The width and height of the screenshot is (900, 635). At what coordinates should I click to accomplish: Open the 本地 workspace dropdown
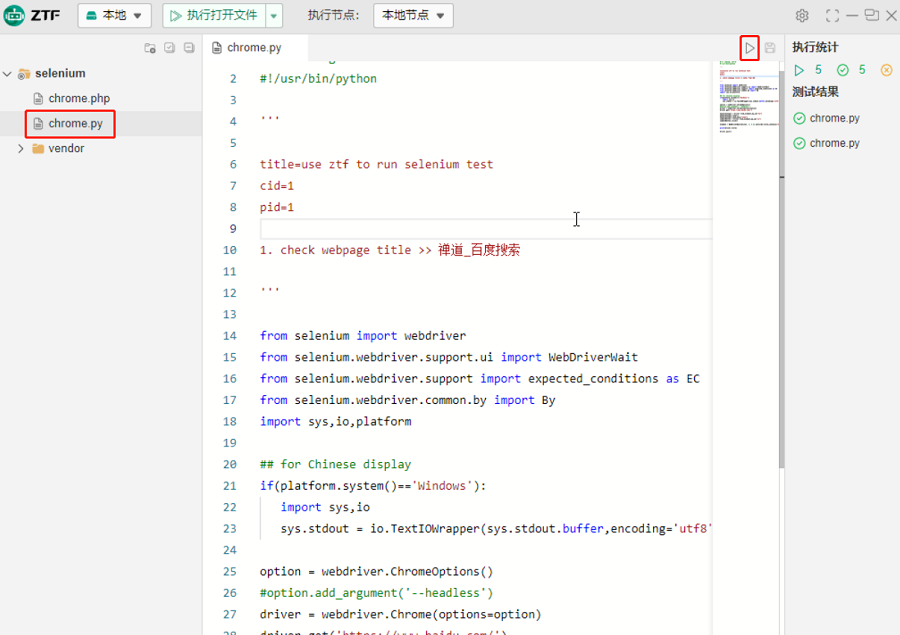coord(115,16)
